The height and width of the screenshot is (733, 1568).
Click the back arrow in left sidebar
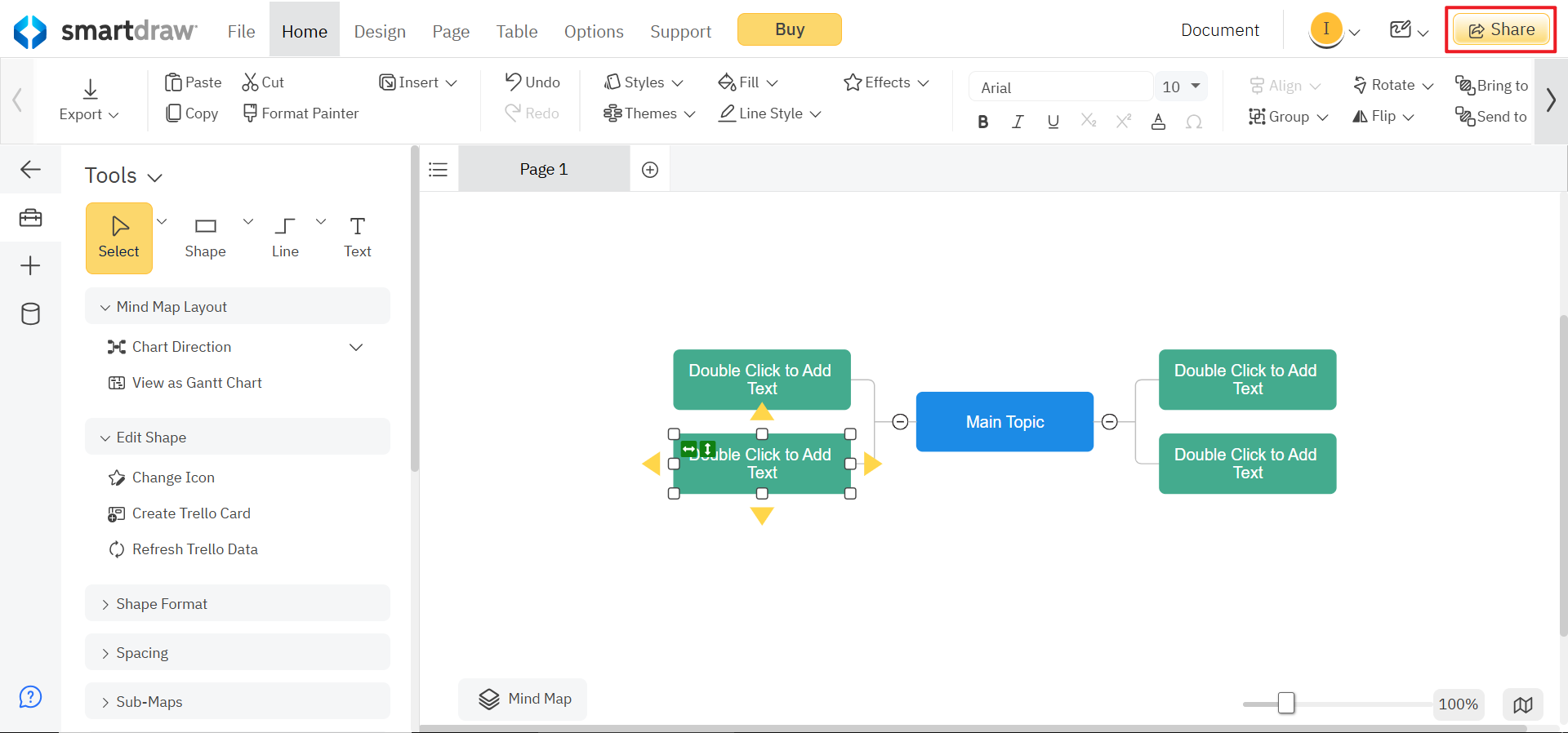(30, 169)
